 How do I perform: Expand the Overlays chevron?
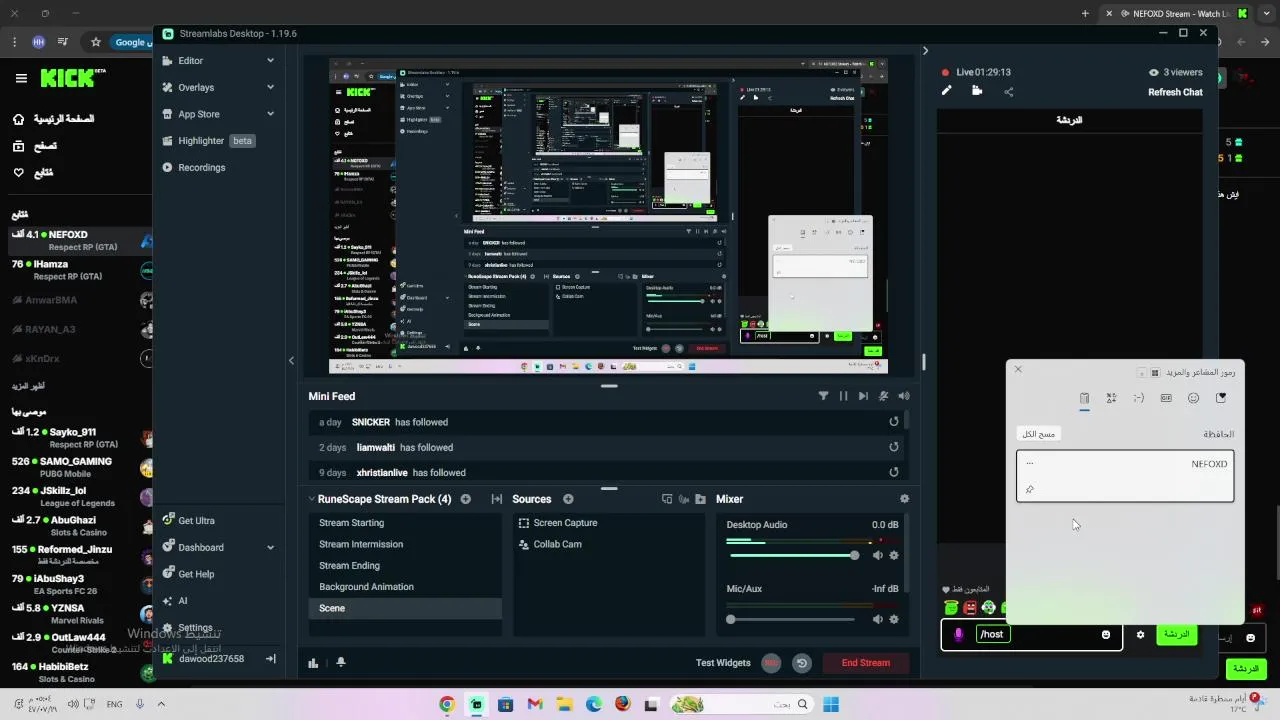click(270, 87)
